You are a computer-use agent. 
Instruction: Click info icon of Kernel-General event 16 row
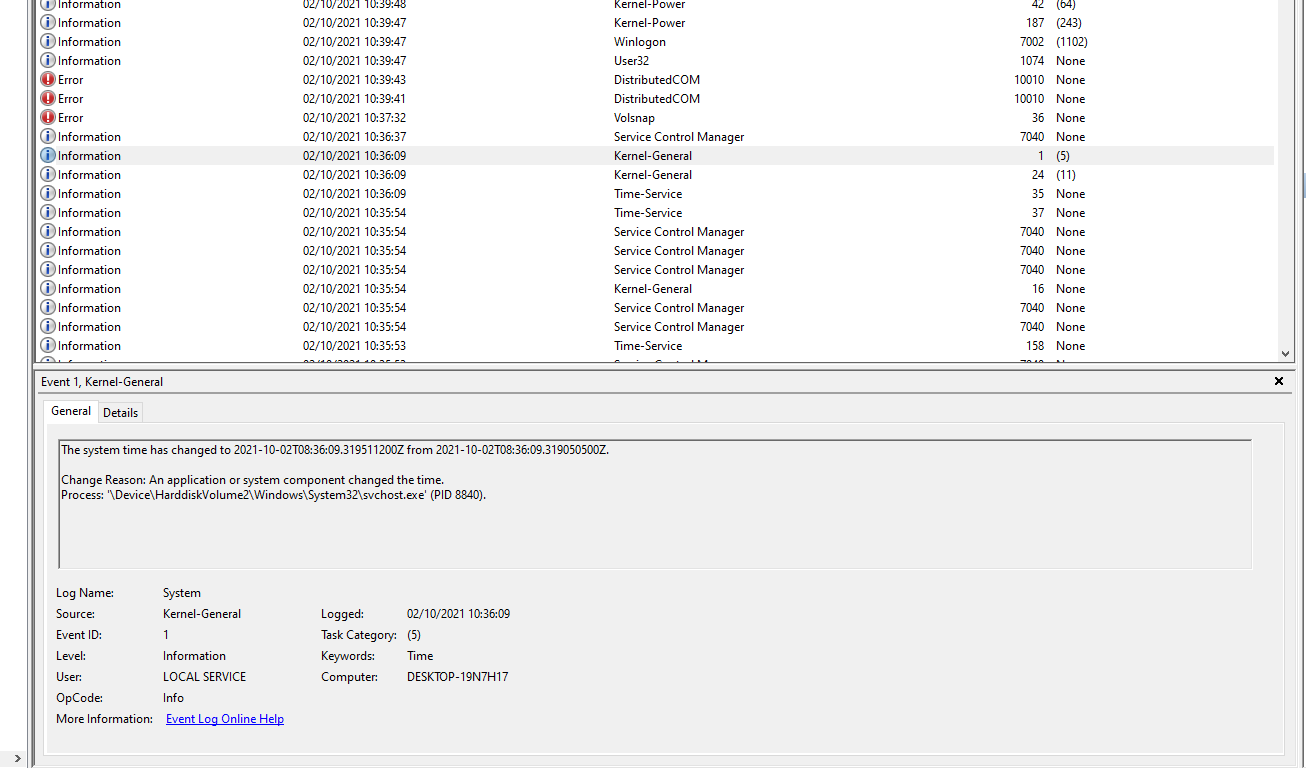(47, 289)
